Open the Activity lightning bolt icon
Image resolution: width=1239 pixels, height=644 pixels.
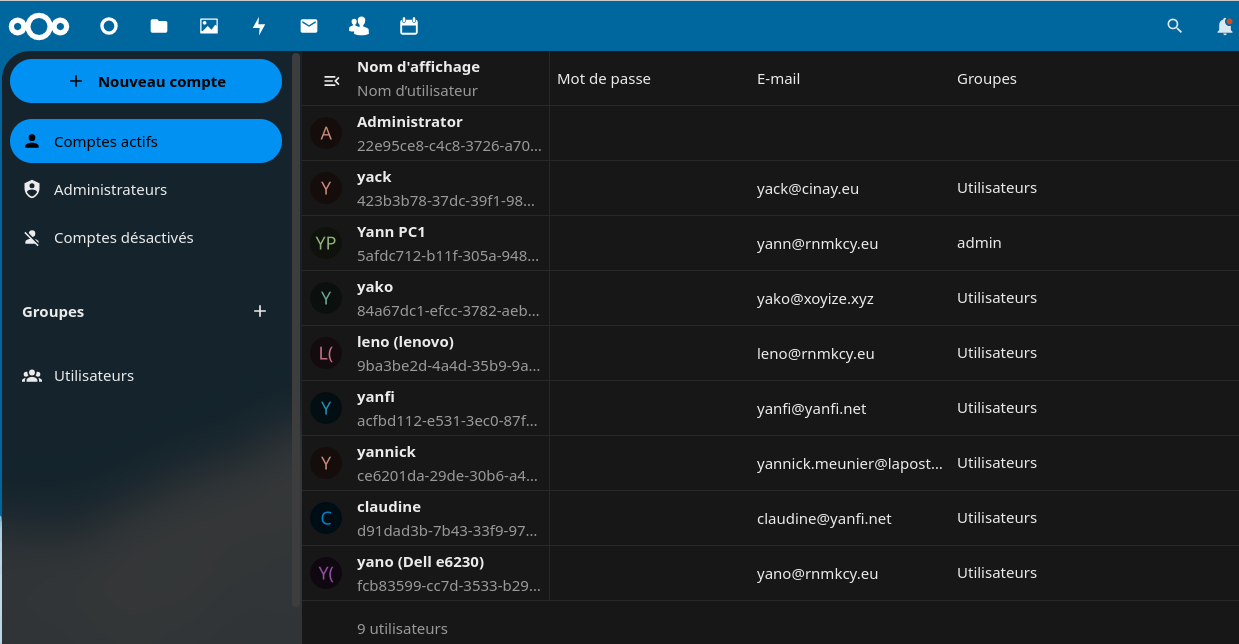coord(259,26)
